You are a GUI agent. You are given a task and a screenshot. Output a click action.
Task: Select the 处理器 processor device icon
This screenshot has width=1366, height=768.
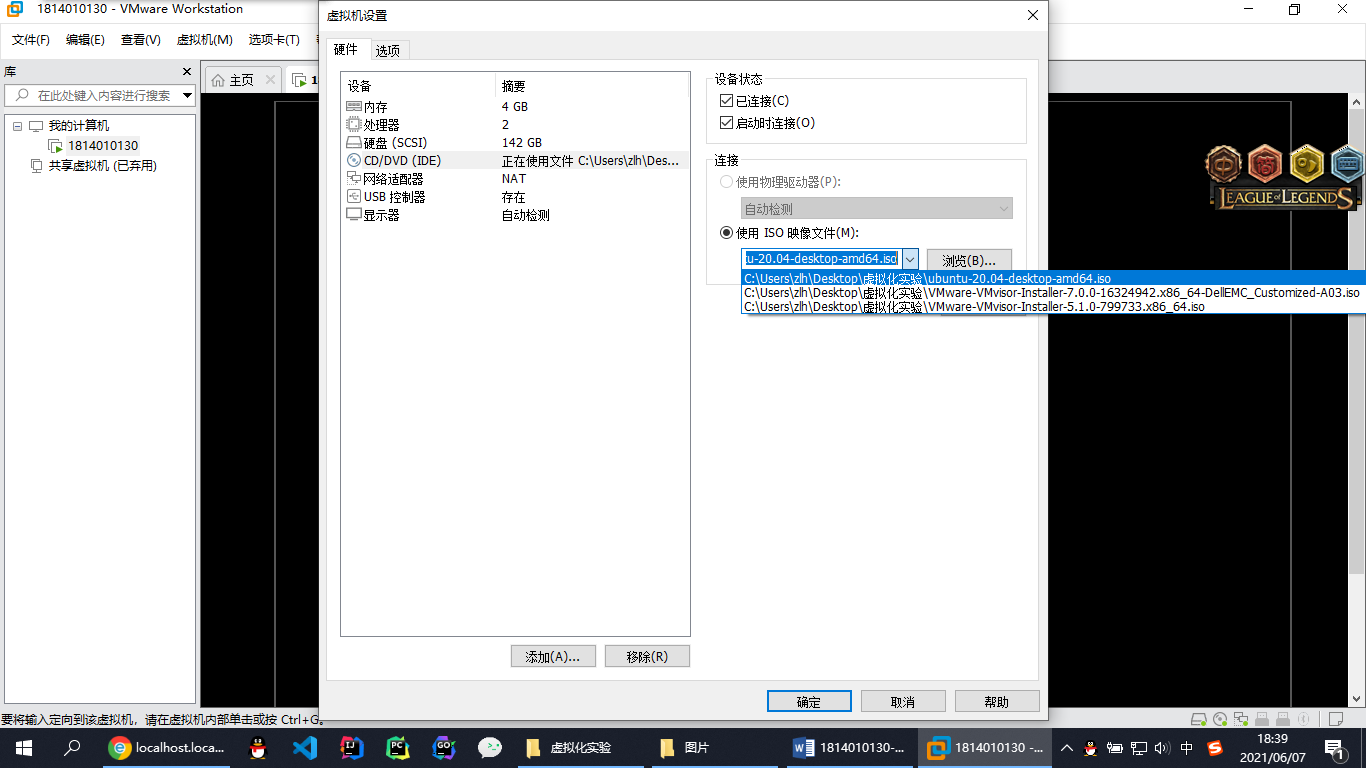tap(354, 125)
